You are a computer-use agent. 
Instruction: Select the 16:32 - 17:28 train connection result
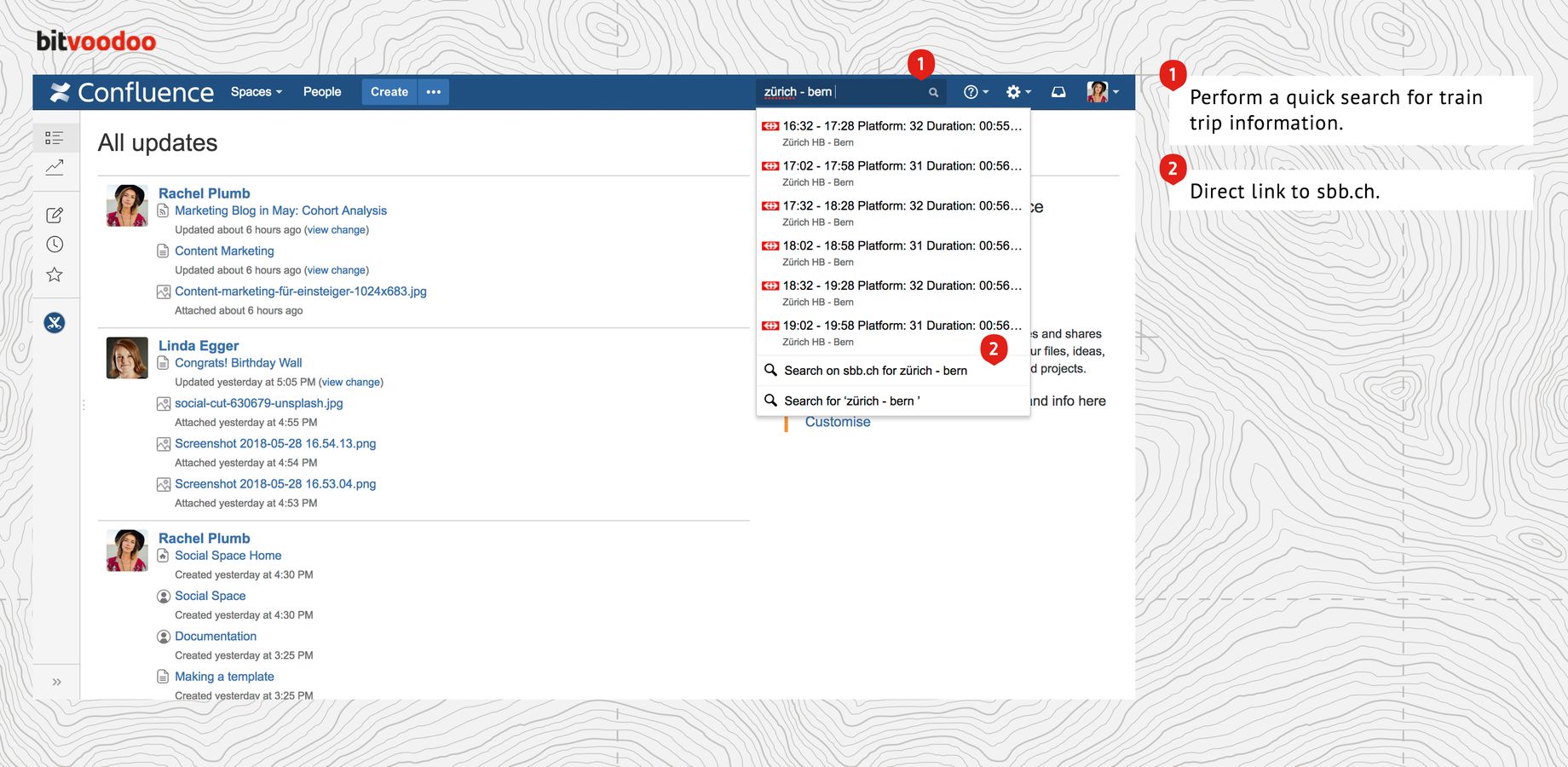click(893, 133)
